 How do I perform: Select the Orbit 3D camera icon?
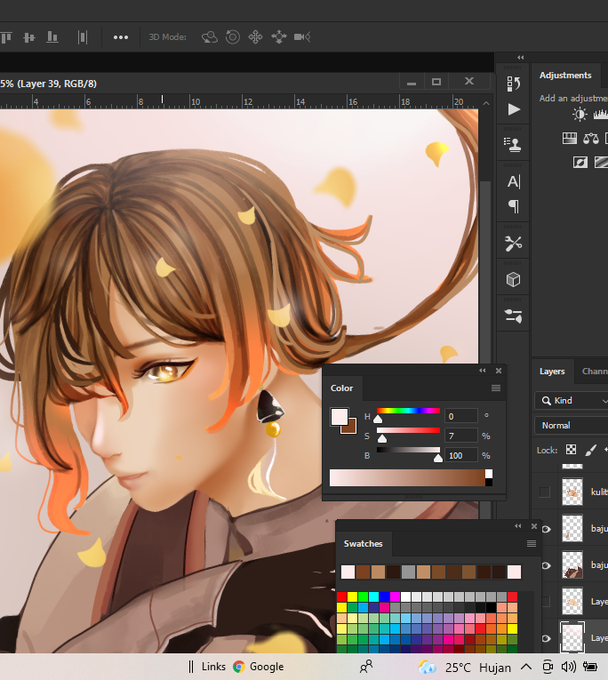(x=209, y=37)
